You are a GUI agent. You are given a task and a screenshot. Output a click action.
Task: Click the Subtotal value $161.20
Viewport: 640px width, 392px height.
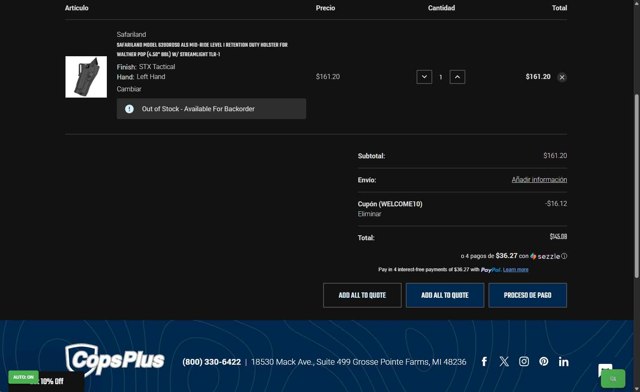(555, 156)
